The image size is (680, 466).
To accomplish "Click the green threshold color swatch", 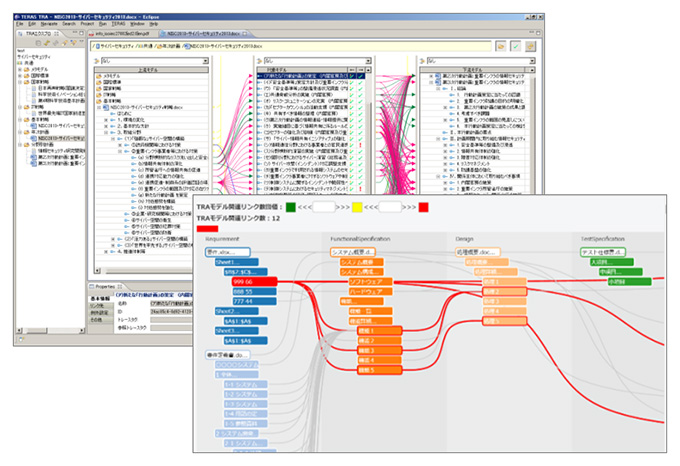I will pos(291,207).
